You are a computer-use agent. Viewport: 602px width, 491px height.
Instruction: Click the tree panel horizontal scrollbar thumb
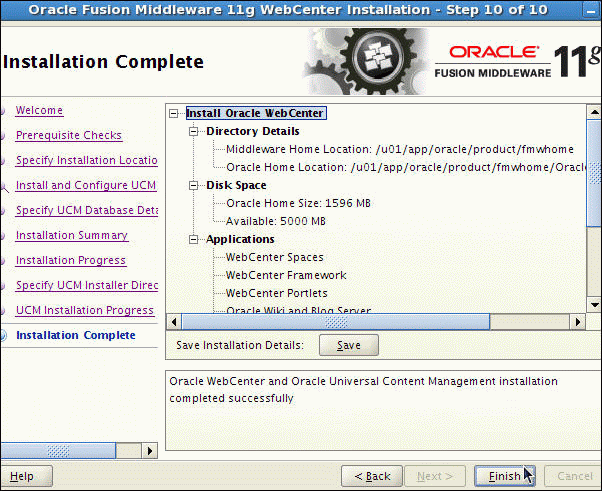tap(336, 322)
